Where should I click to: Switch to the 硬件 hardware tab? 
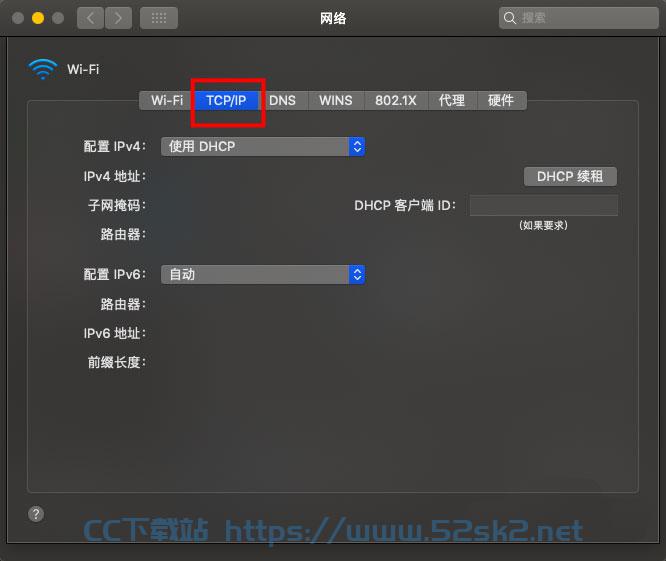(502, 101)
